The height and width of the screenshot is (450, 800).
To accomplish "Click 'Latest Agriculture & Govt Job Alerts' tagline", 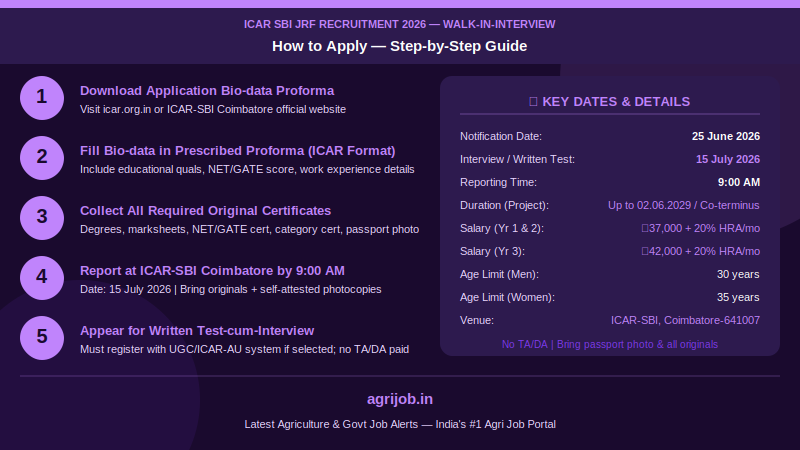I will (x=400, y=424).
